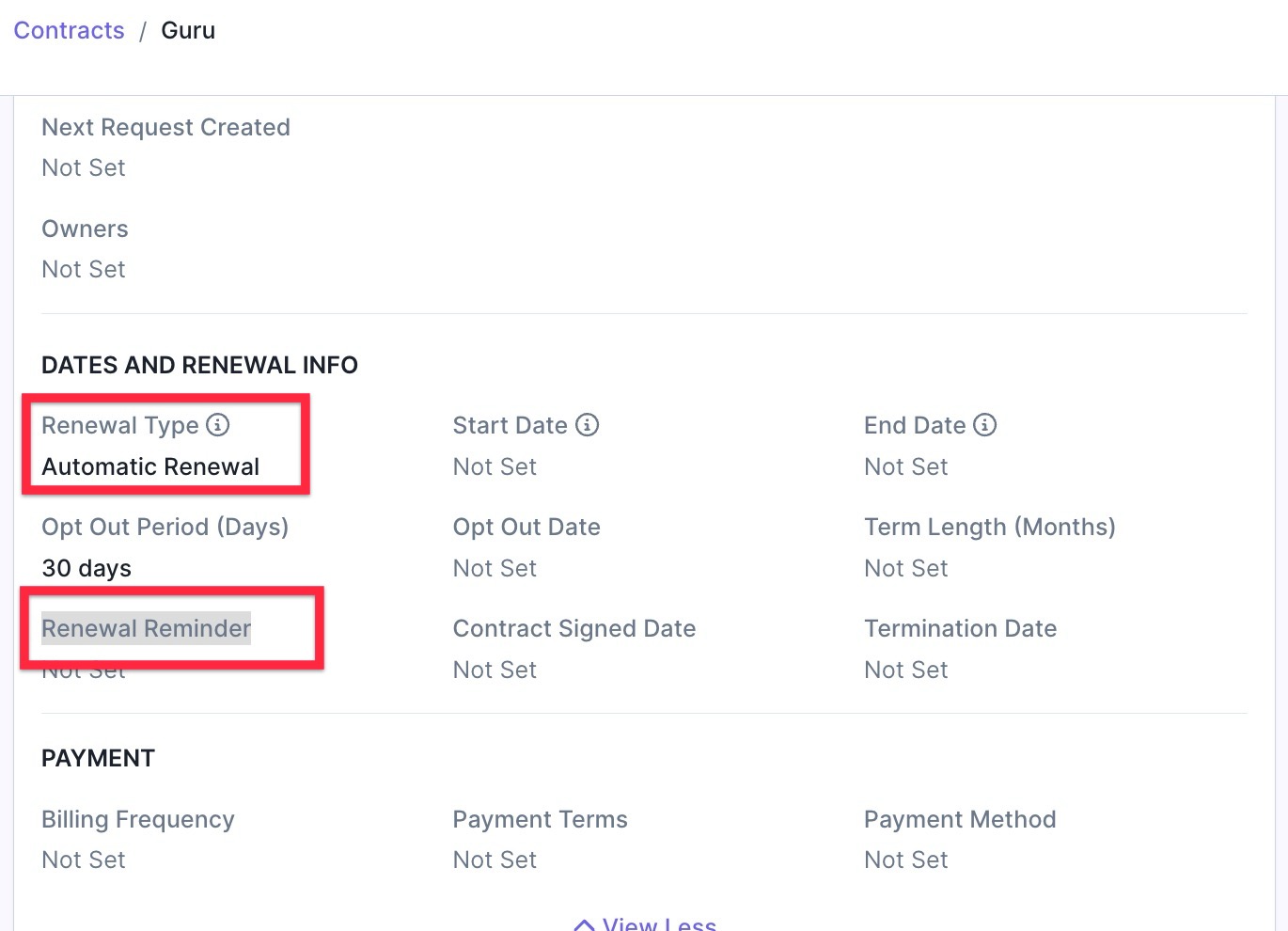The width and height of the screenshot is (1288, 931).
Task: Click Not Set under Opt Out Date
Action: click(x=495, y=568)
